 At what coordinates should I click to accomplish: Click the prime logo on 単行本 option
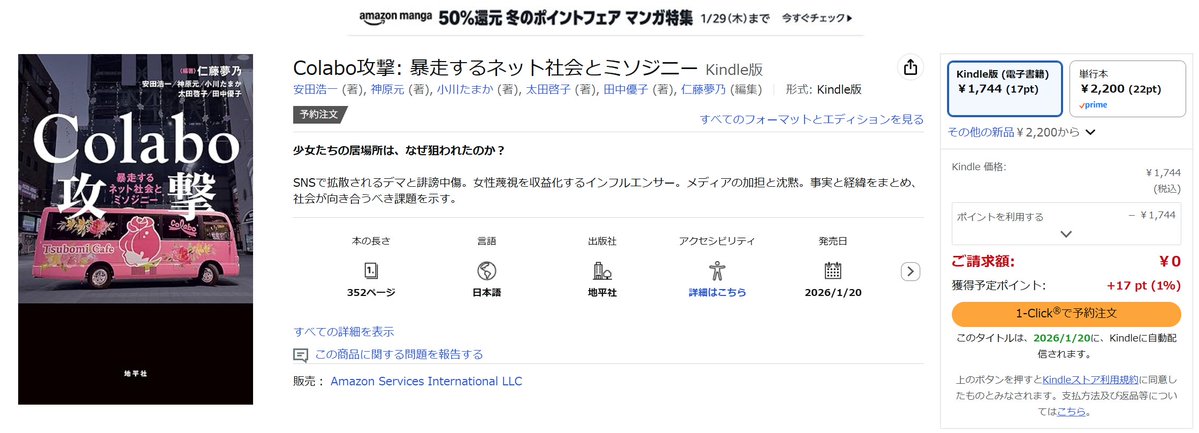(1093, 105)
